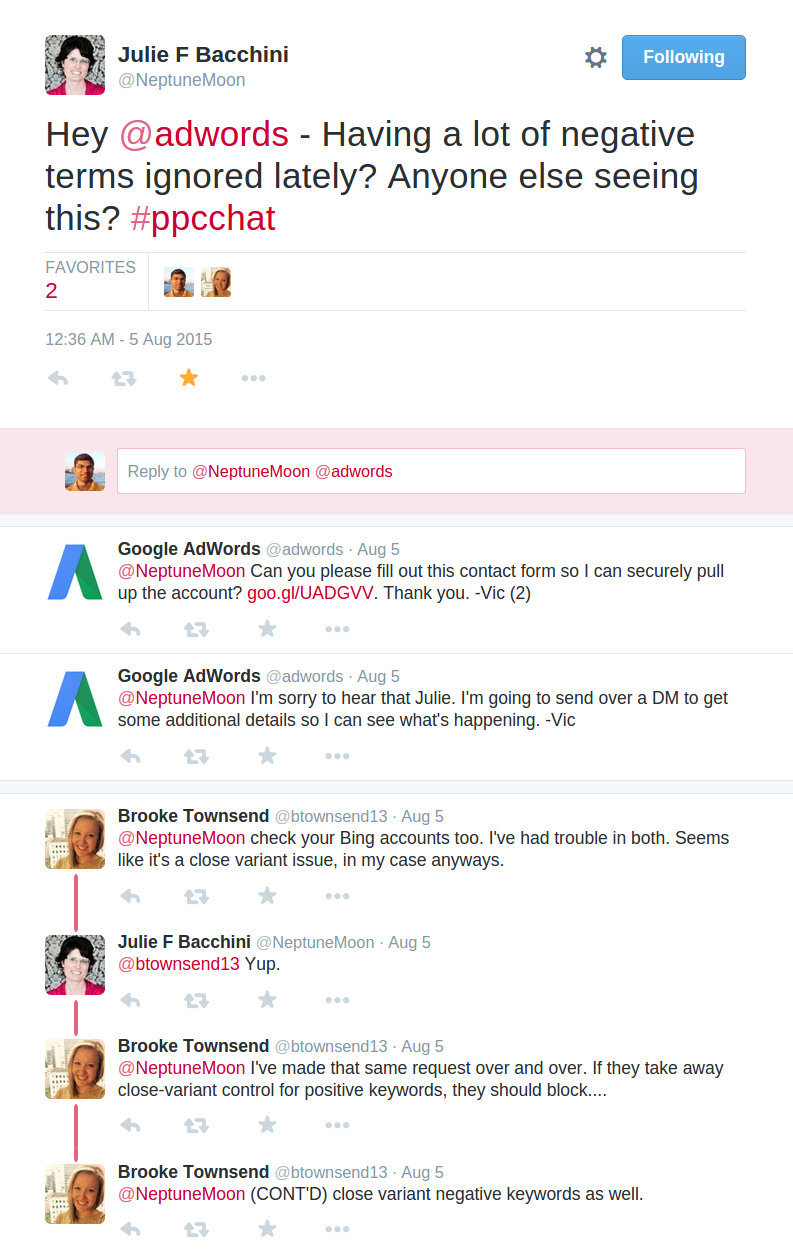Unfavorite the main tweet's gold star
This screenshot has width=793, height=1253.
(188, 377)
